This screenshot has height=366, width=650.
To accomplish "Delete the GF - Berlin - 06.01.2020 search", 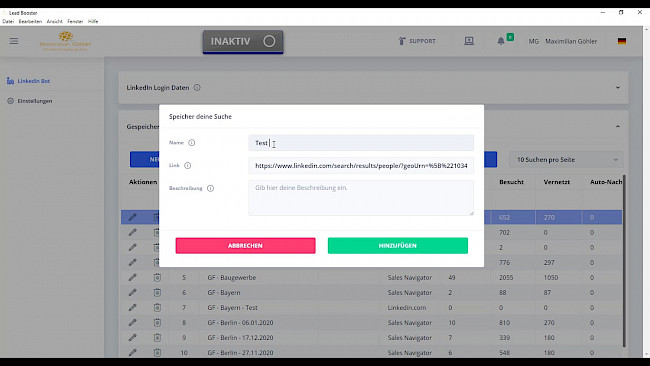I will pyautogui.click(x=157, y=322).
